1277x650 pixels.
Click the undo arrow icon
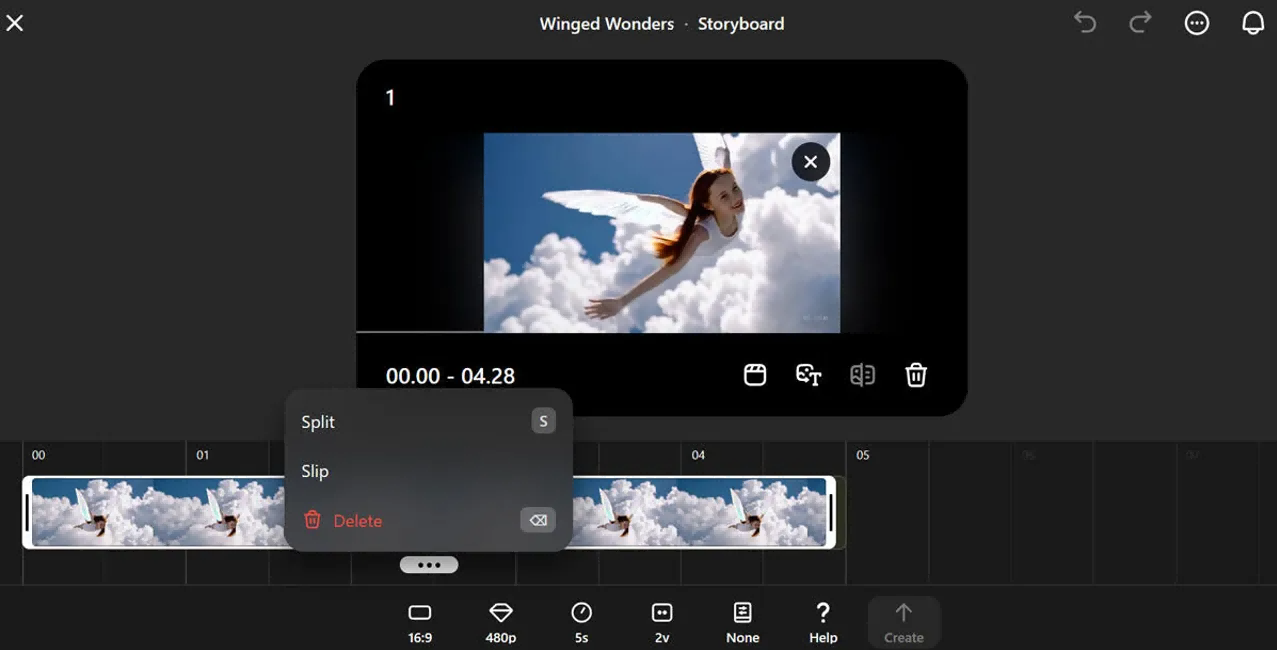pos(1085,23)
